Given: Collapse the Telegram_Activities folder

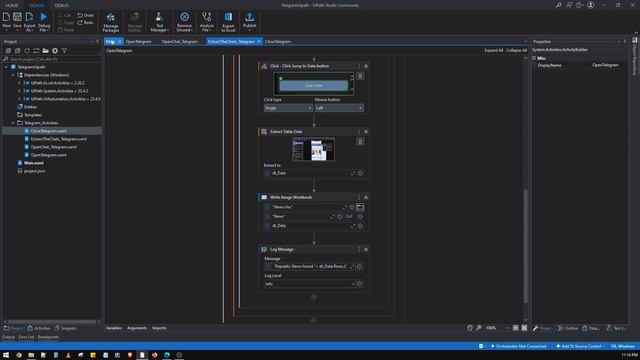Looking at the screenshot, I should (x=13, y=123).
